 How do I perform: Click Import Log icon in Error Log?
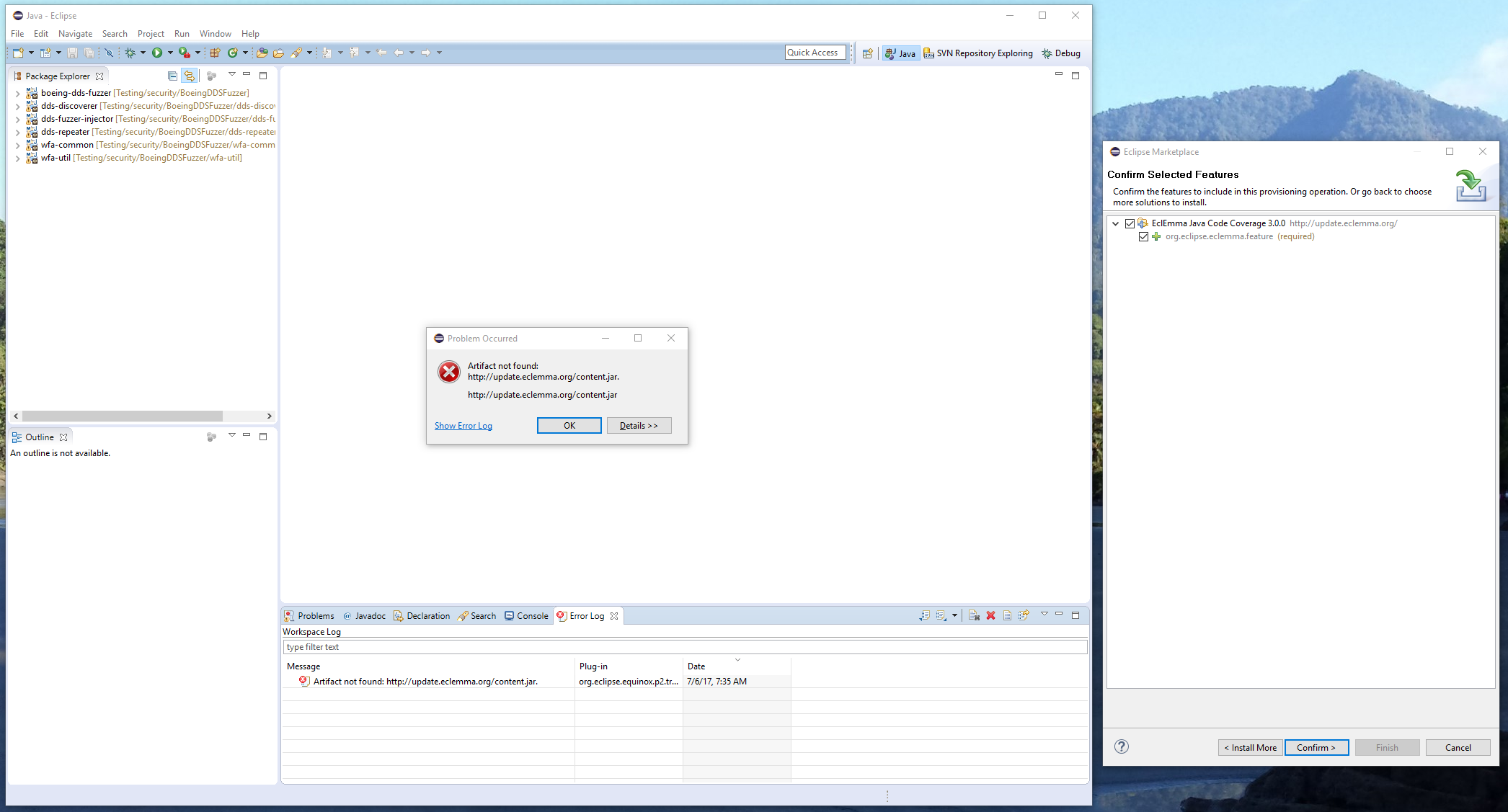941,615
